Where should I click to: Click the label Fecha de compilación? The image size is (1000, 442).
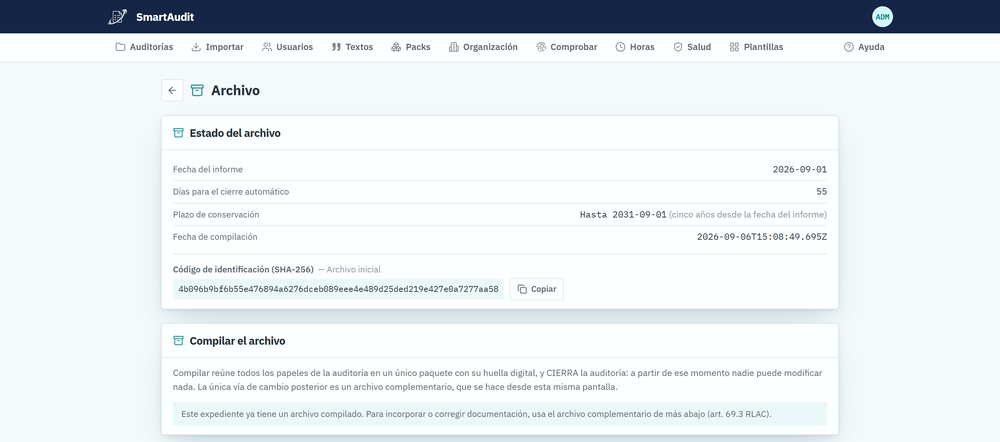pyautogui.click(x=215, y=237)
